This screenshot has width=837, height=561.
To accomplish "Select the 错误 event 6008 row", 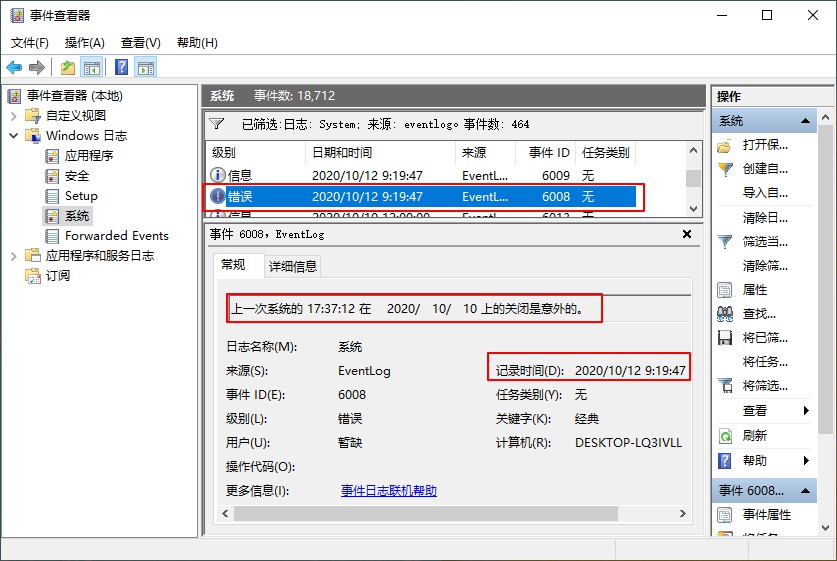I will click(422, 196).
